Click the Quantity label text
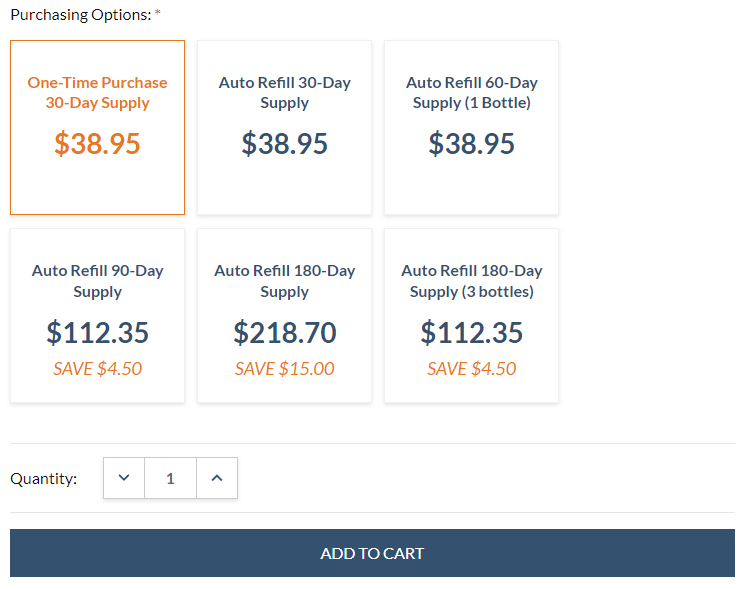 43,479
